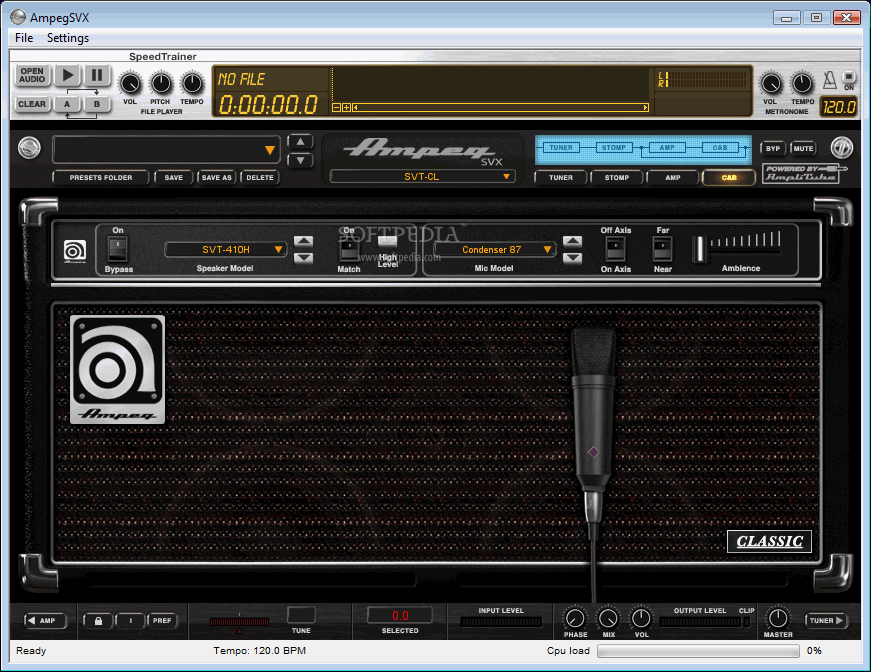Click the PHASE knob
871x672 pixels.
coord(575,618)
